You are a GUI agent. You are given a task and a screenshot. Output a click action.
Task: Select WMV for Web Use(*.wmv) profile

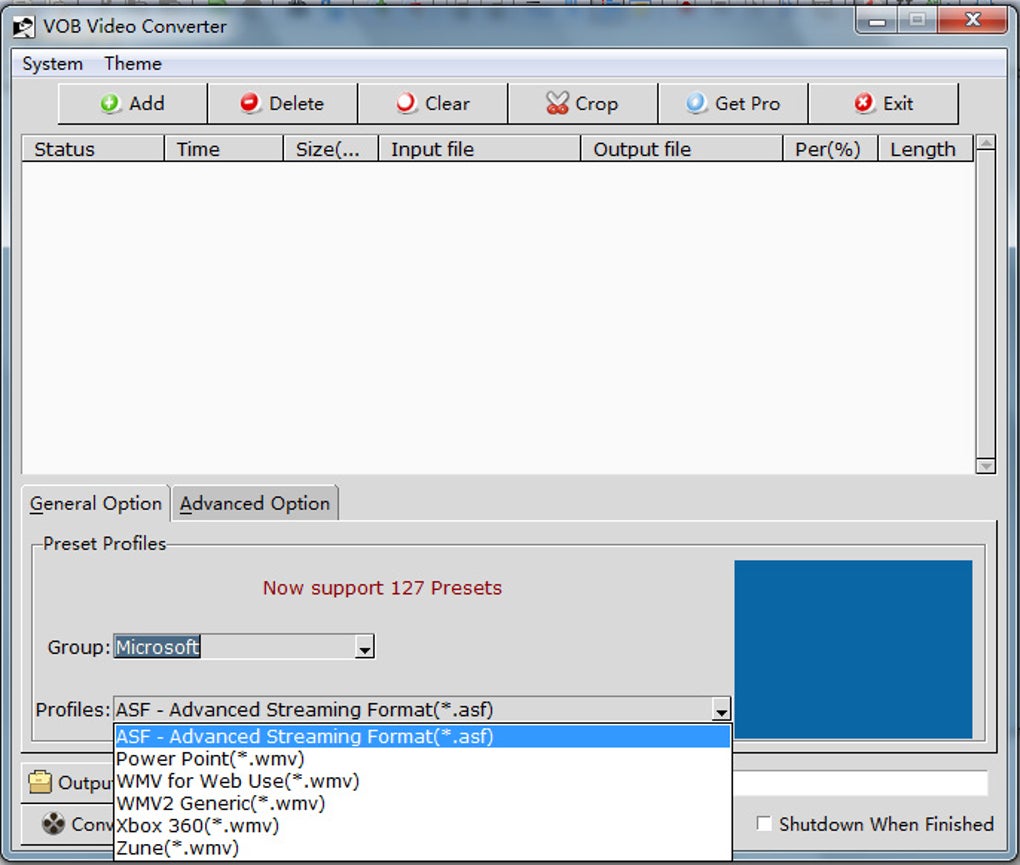pos(423,781)
